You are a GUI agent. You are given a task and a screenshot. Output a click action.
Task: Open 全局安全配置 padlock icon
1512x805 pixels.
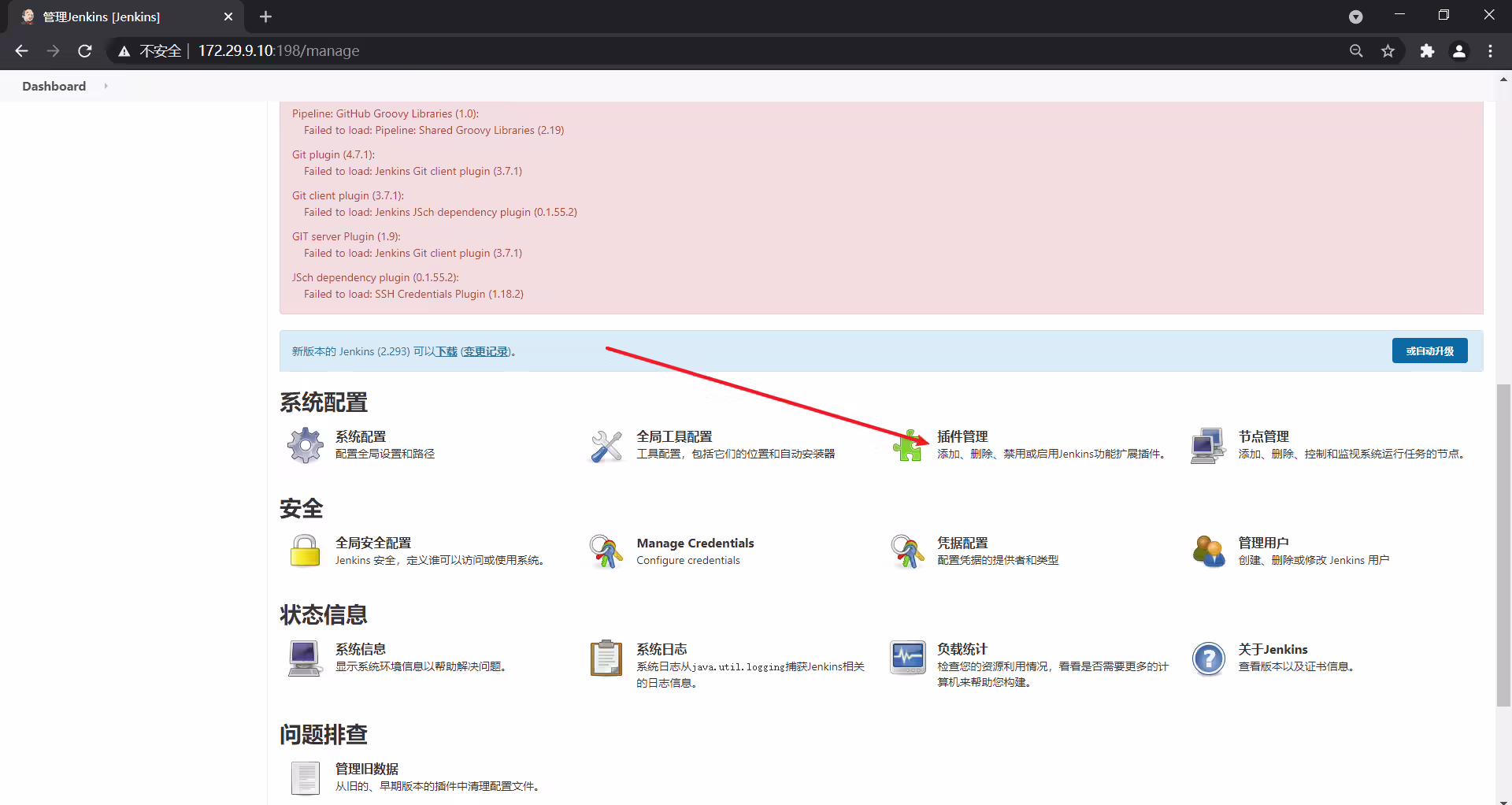[x=305, y=551]
